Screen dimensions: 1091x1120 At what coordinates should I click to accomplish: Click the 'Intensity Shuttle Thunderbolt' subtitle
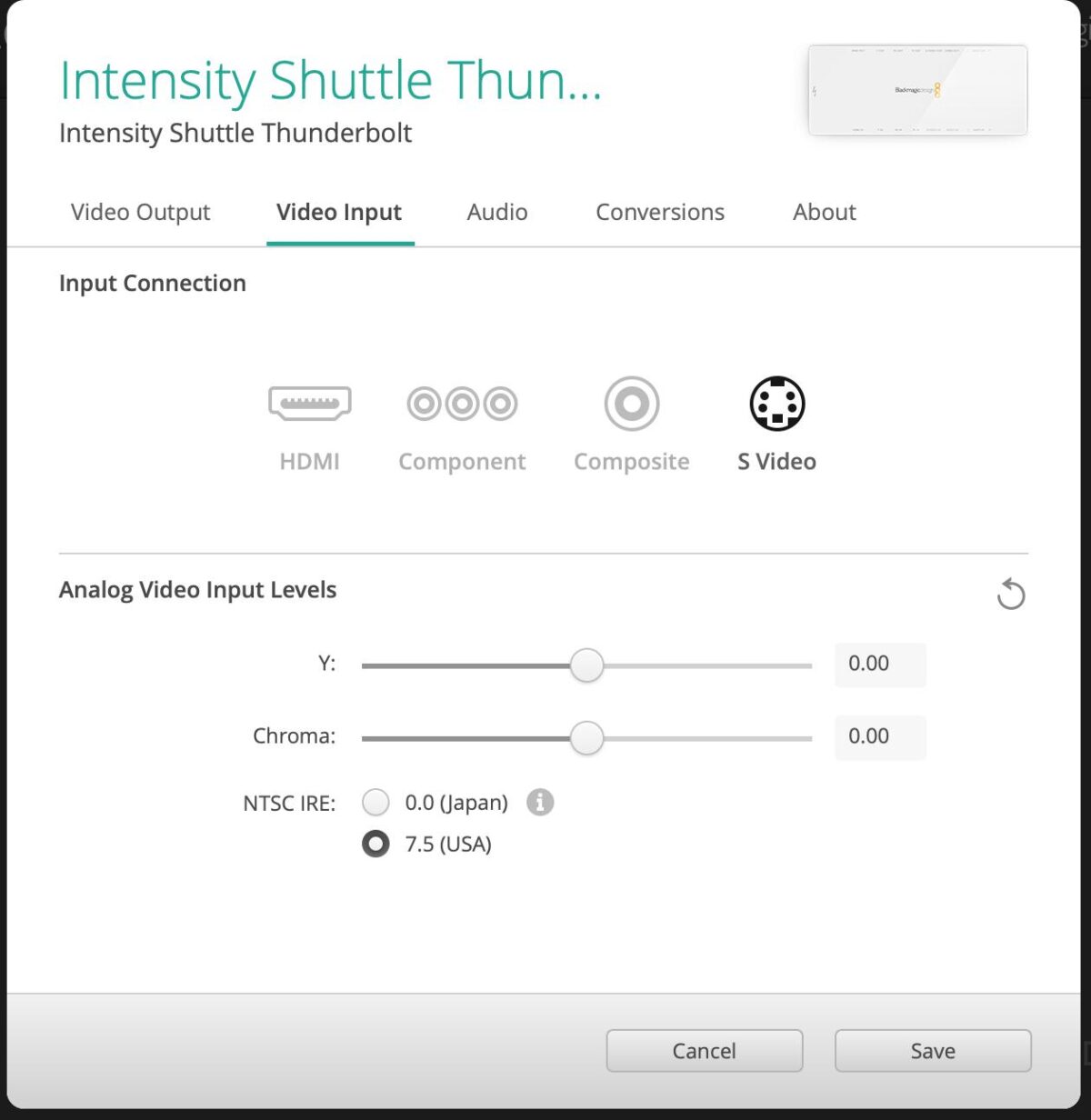[235, 133]
